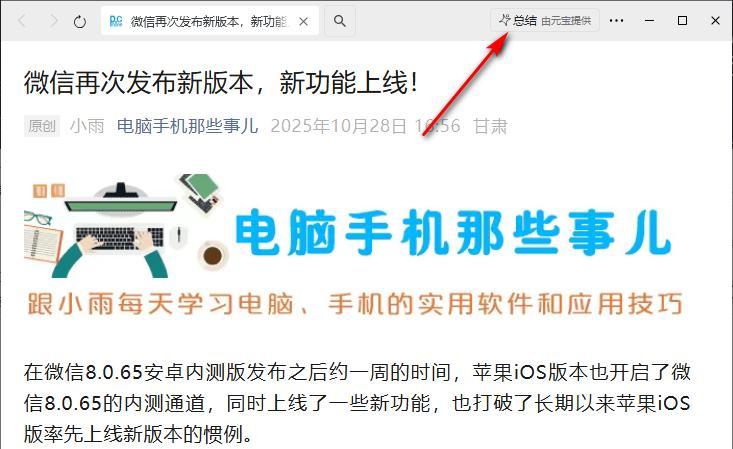This screenshot has height=449, width=733.
Task: Open search with the magnifier icon
Action: (340, 21)
